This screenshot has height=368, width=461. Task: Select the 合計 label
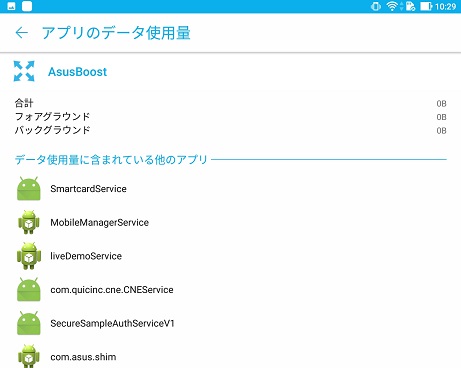pyautogui.click(x=24, y=103)
